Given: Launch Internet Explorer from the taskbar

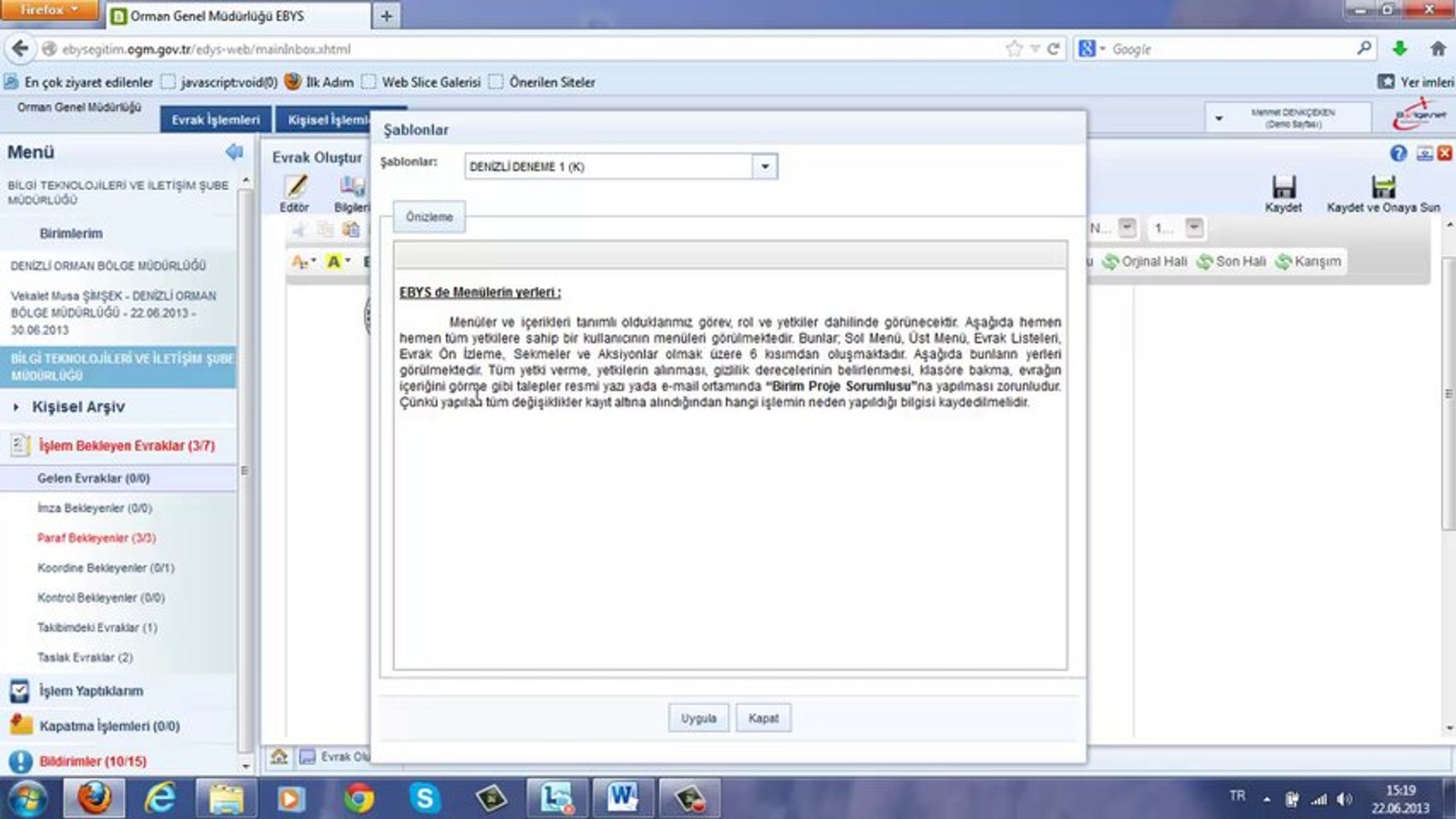Looking at the screenshot, I should point(159,799).
